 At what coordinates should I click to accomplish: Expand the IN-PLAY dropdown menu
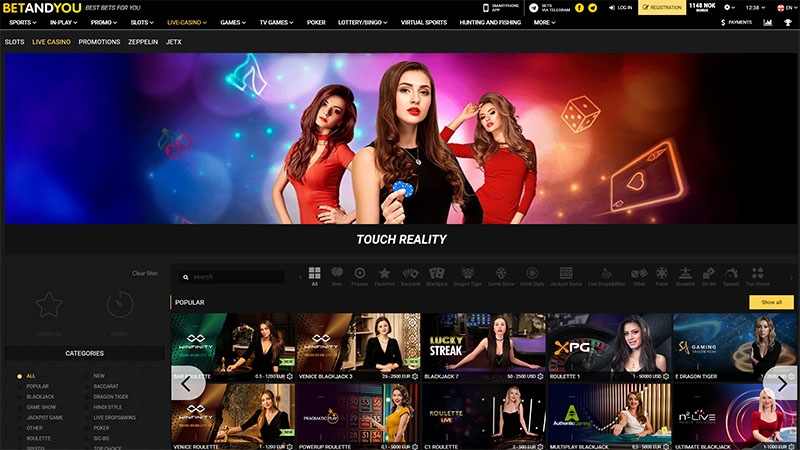[63, 22]
